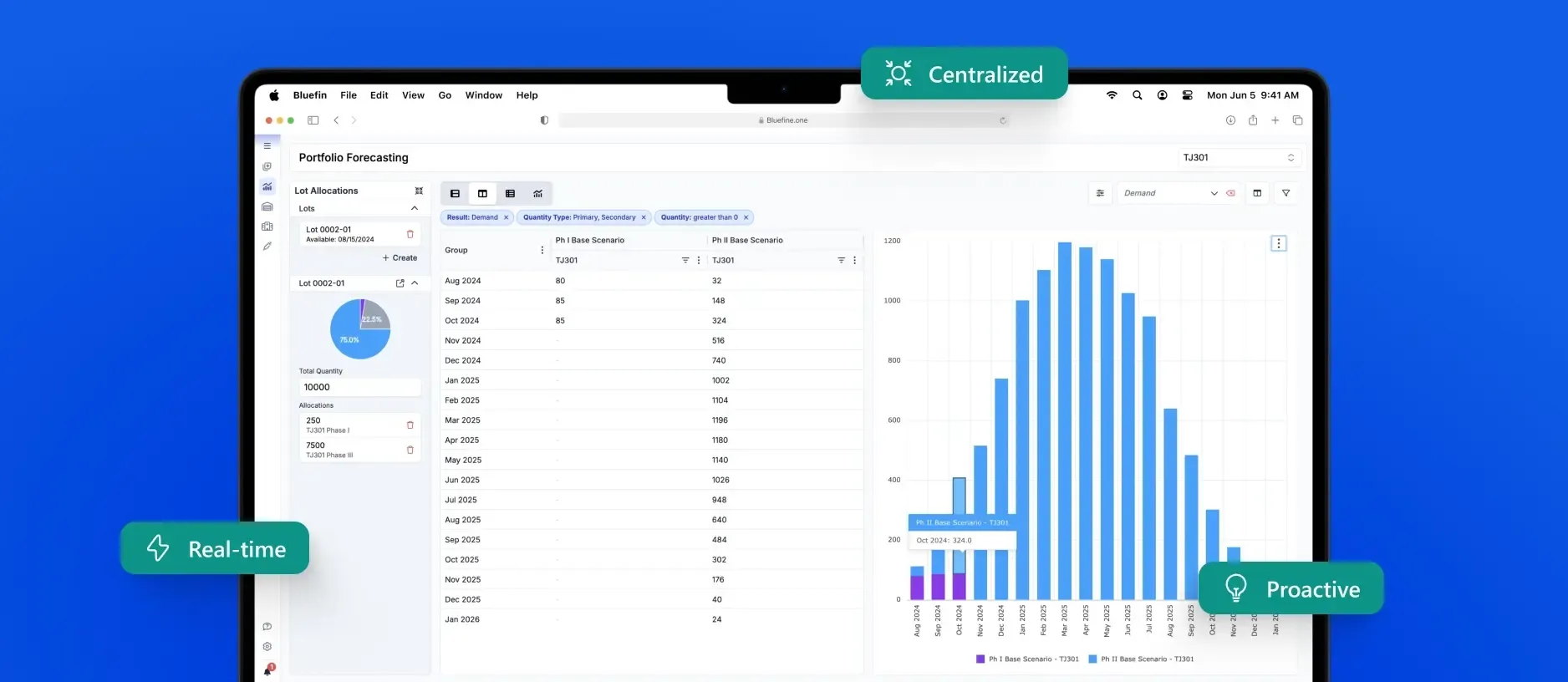
Task: Open the View menu in the menu bar
Action: pyautogui.click(x=413, y=95)
